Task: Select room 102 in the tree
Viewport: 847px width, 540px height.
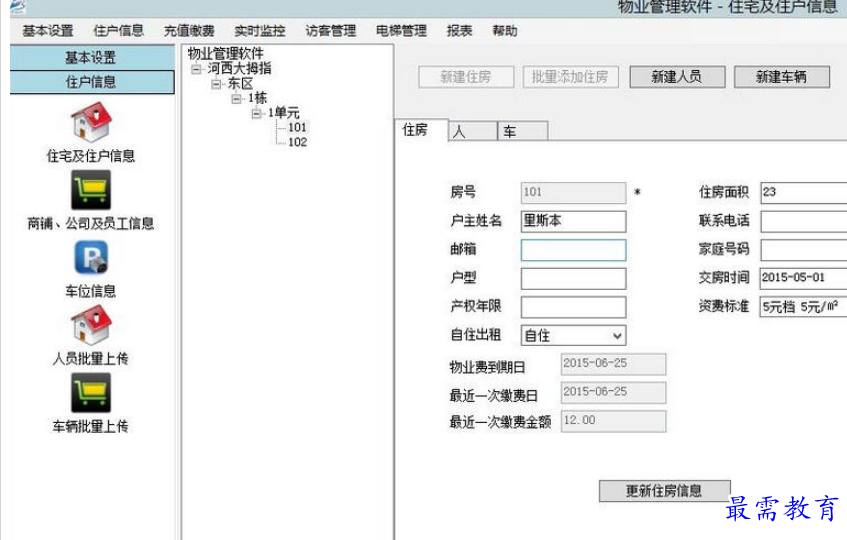Action: pyautogui.click(x=297, y=142)
